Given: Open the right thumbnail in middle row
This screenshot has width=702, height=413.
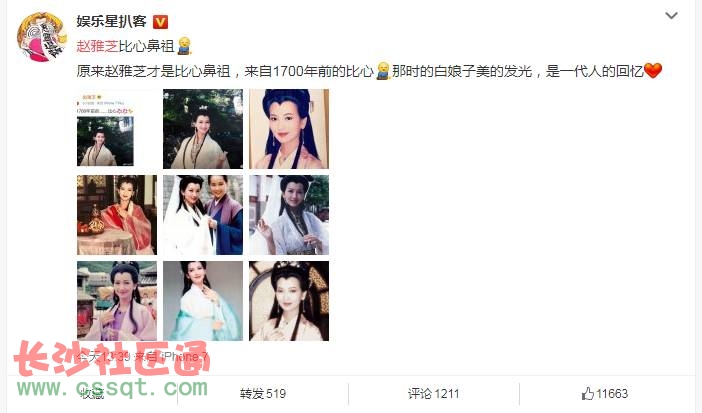Looking at the screenshot, I should [289, 215].
